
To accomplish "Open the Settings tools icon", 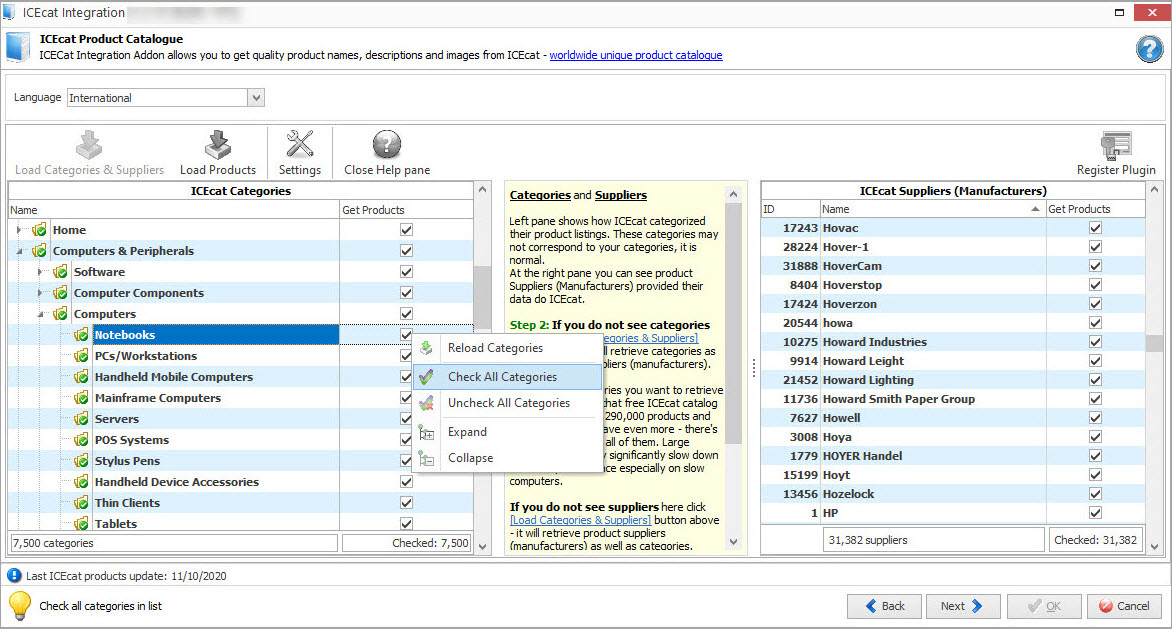I will 300,144.
